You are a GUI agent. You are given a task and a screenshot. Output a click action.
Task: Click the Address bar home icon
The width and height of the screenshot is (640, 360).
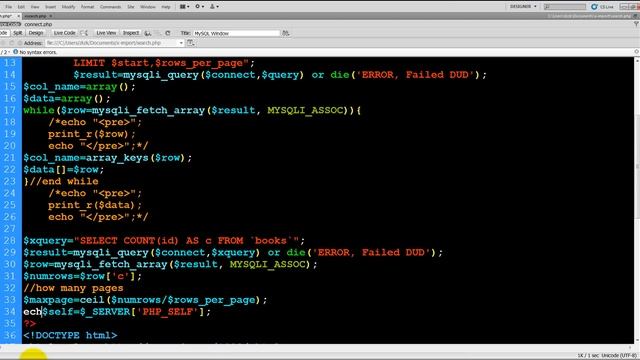20,43
